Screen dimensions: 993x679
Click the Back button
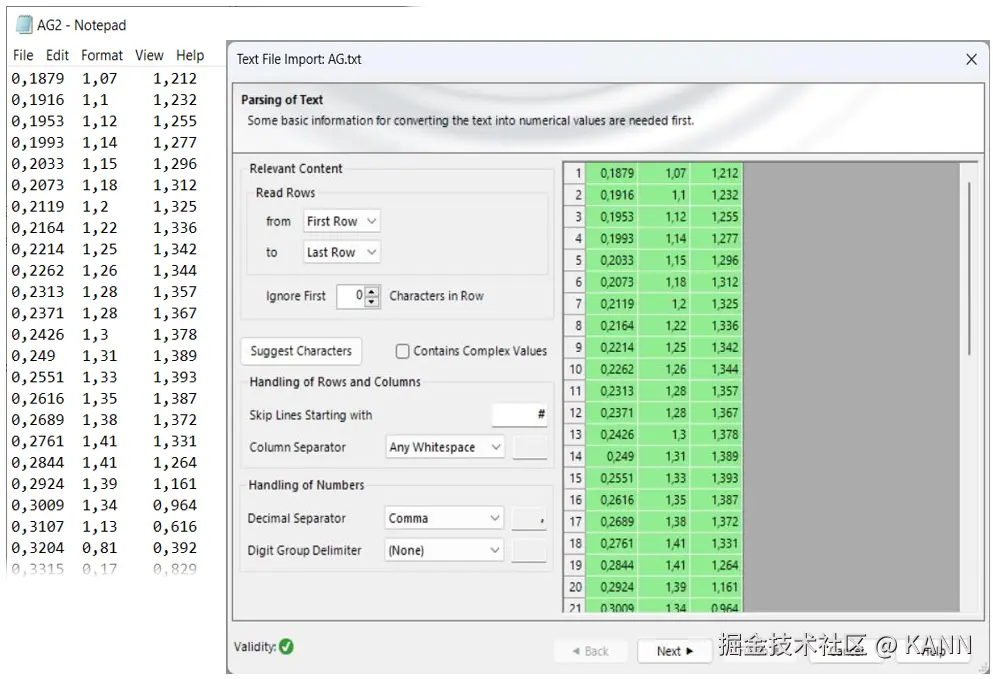590,651
